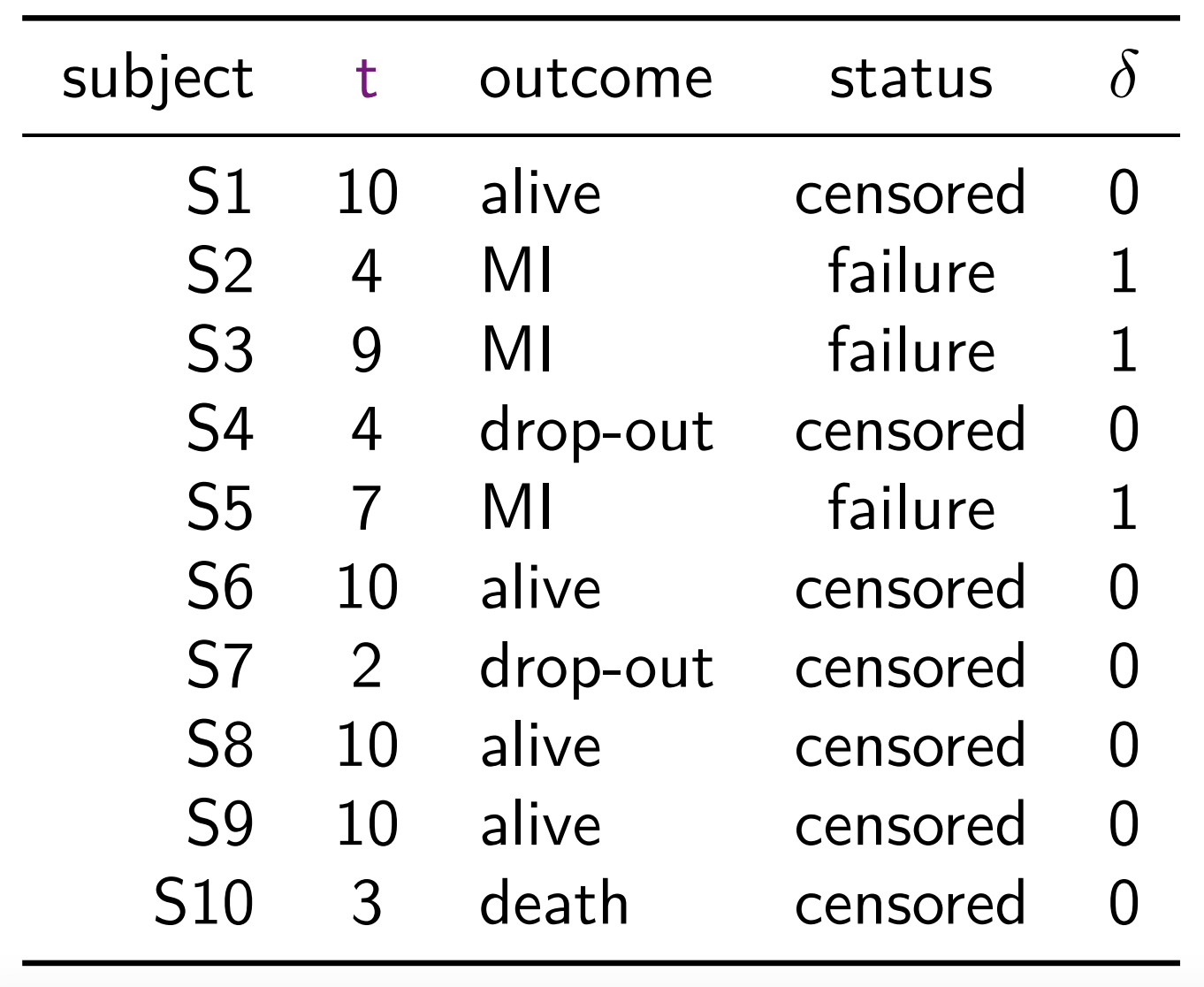Click subject cell S10 in last row
Viewport: 1204px width, 987px height.
203,904
